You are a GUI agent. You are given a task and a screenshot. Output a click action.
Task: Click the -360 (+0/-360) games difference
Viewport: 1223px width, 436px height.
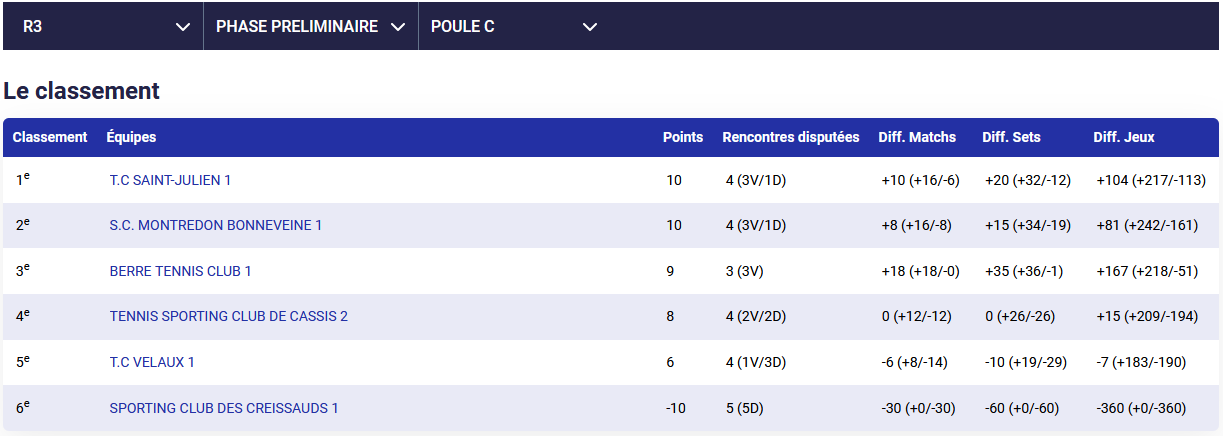[1141, 408]
